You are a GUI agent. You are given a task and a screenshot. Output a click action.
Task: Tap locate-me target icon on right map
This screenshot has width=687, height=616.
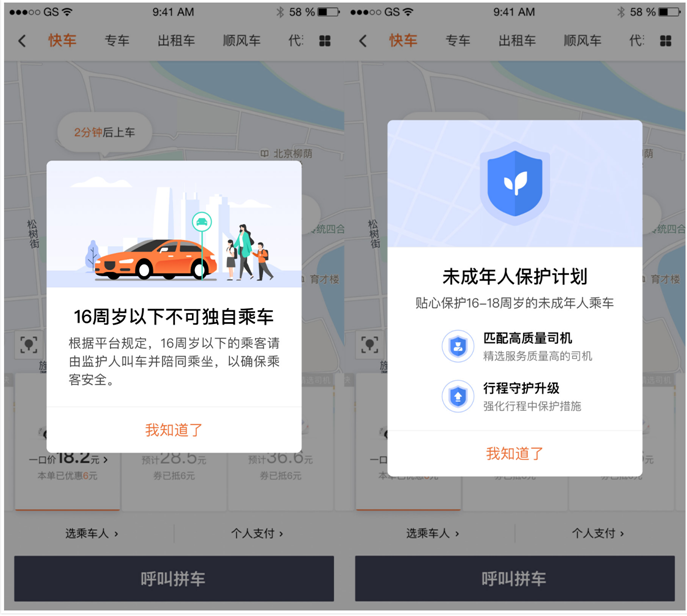coord(370,345)
